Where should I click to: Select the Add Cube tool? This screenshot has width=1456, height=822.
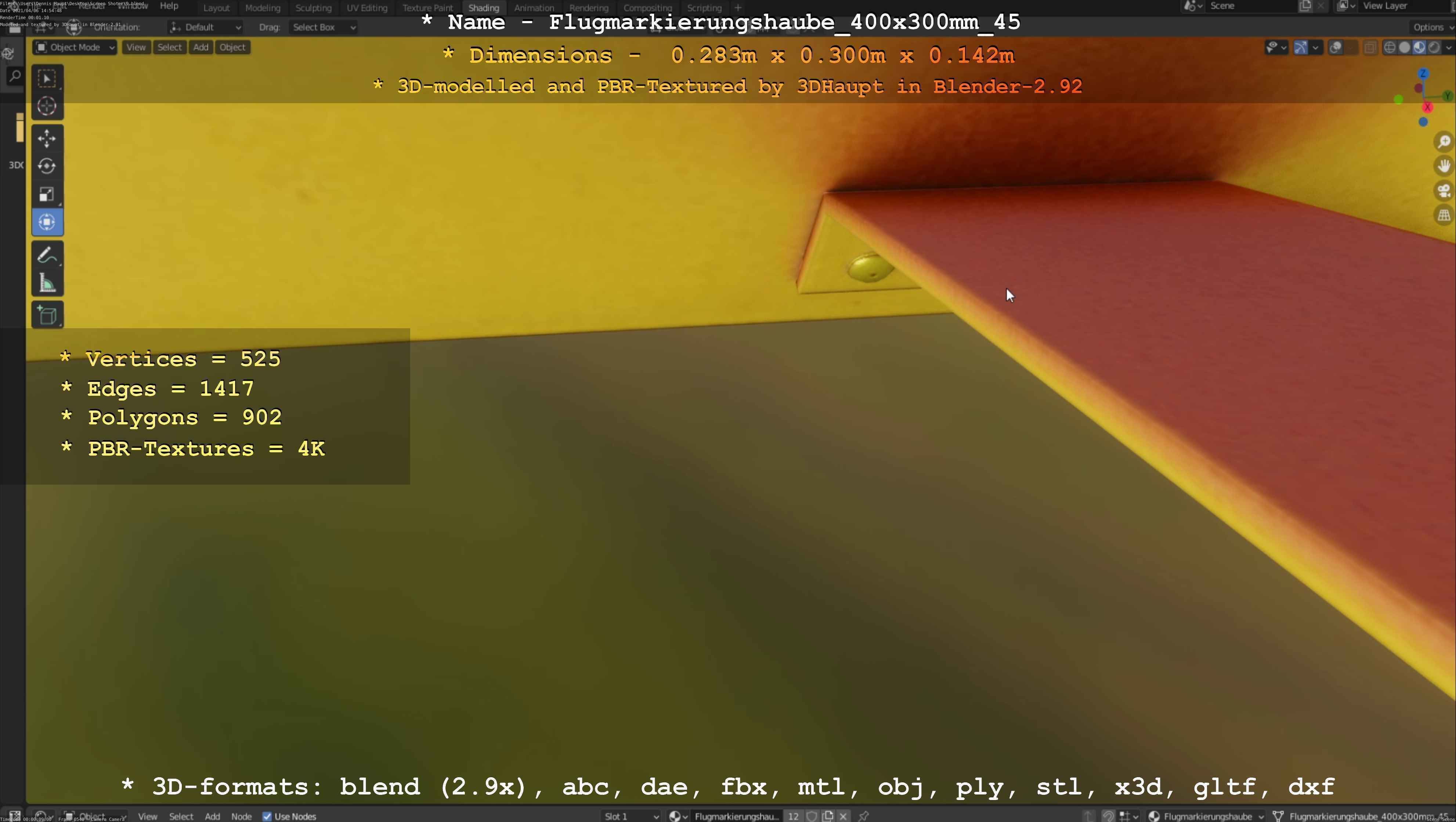click(47, 315)
